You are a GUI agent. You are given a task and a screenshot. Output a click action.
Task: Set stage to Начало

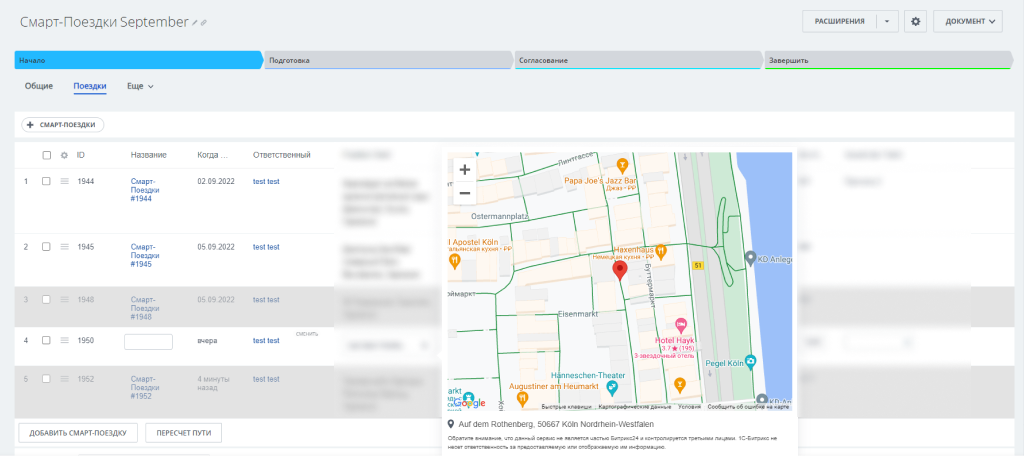138,60
